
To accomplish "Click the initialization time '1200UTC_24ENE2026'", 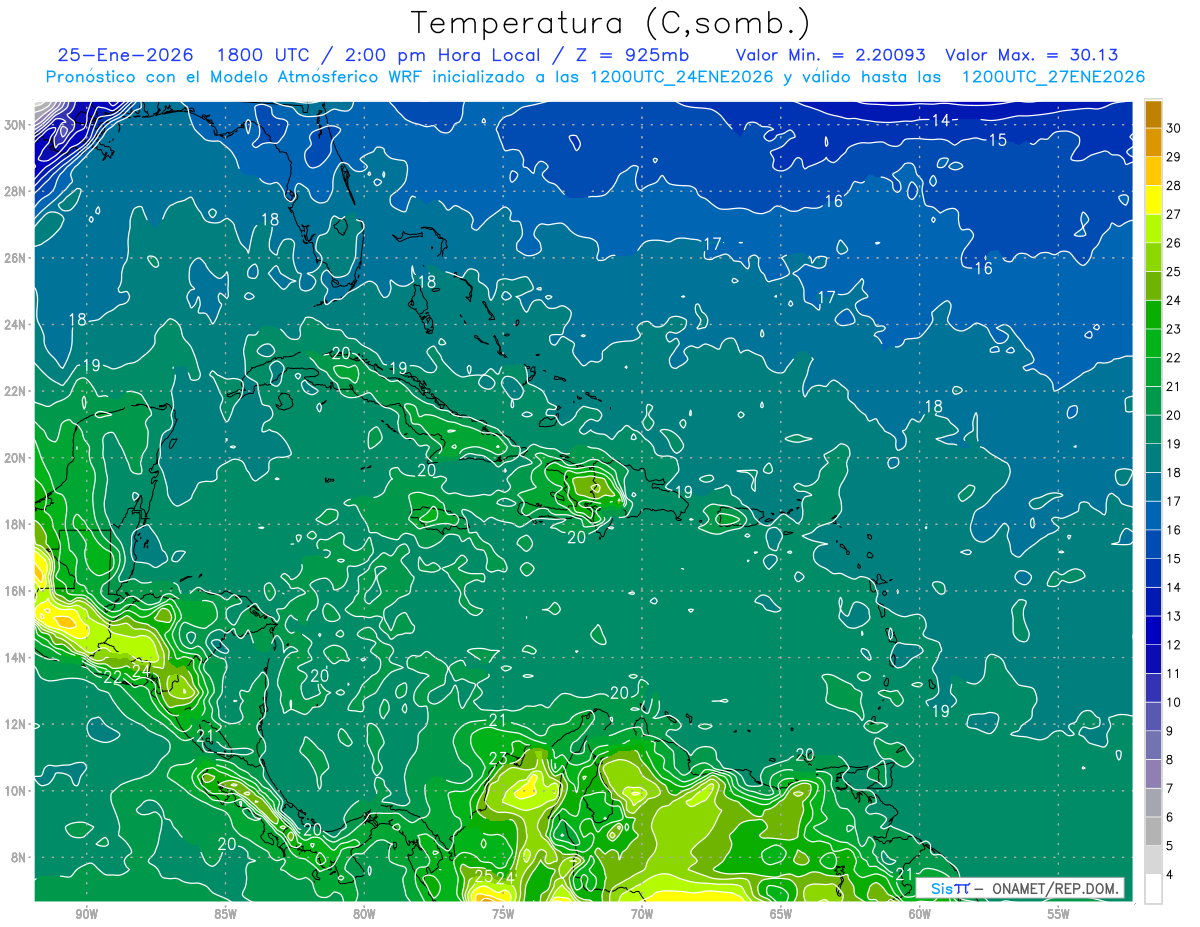I will 681,77.
